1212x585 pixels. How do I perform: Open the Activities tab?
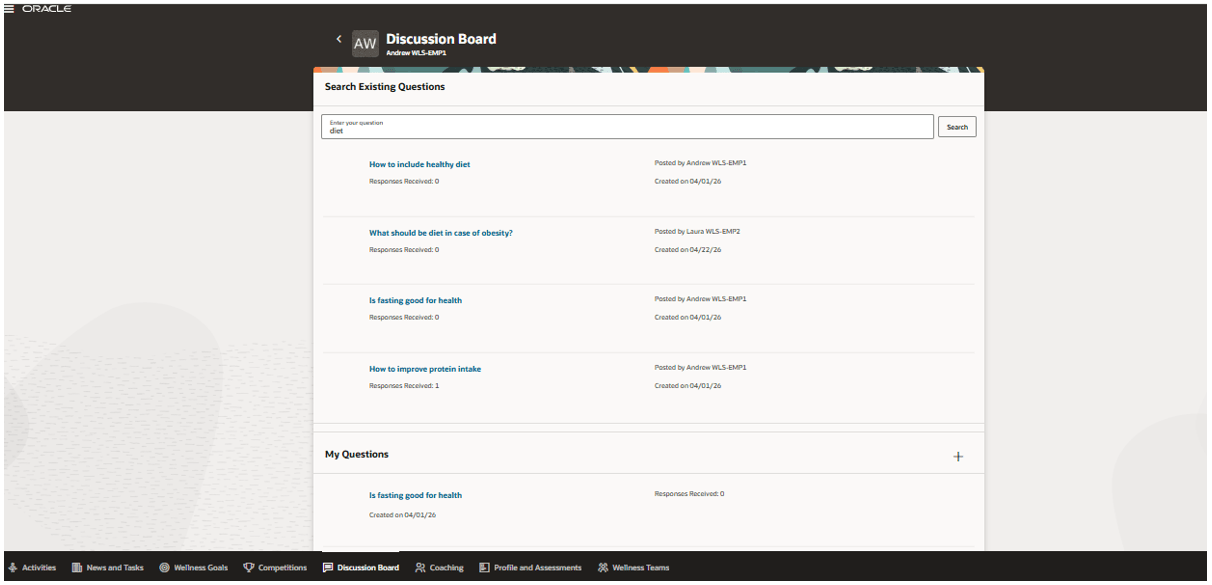[x=32, y=567]
